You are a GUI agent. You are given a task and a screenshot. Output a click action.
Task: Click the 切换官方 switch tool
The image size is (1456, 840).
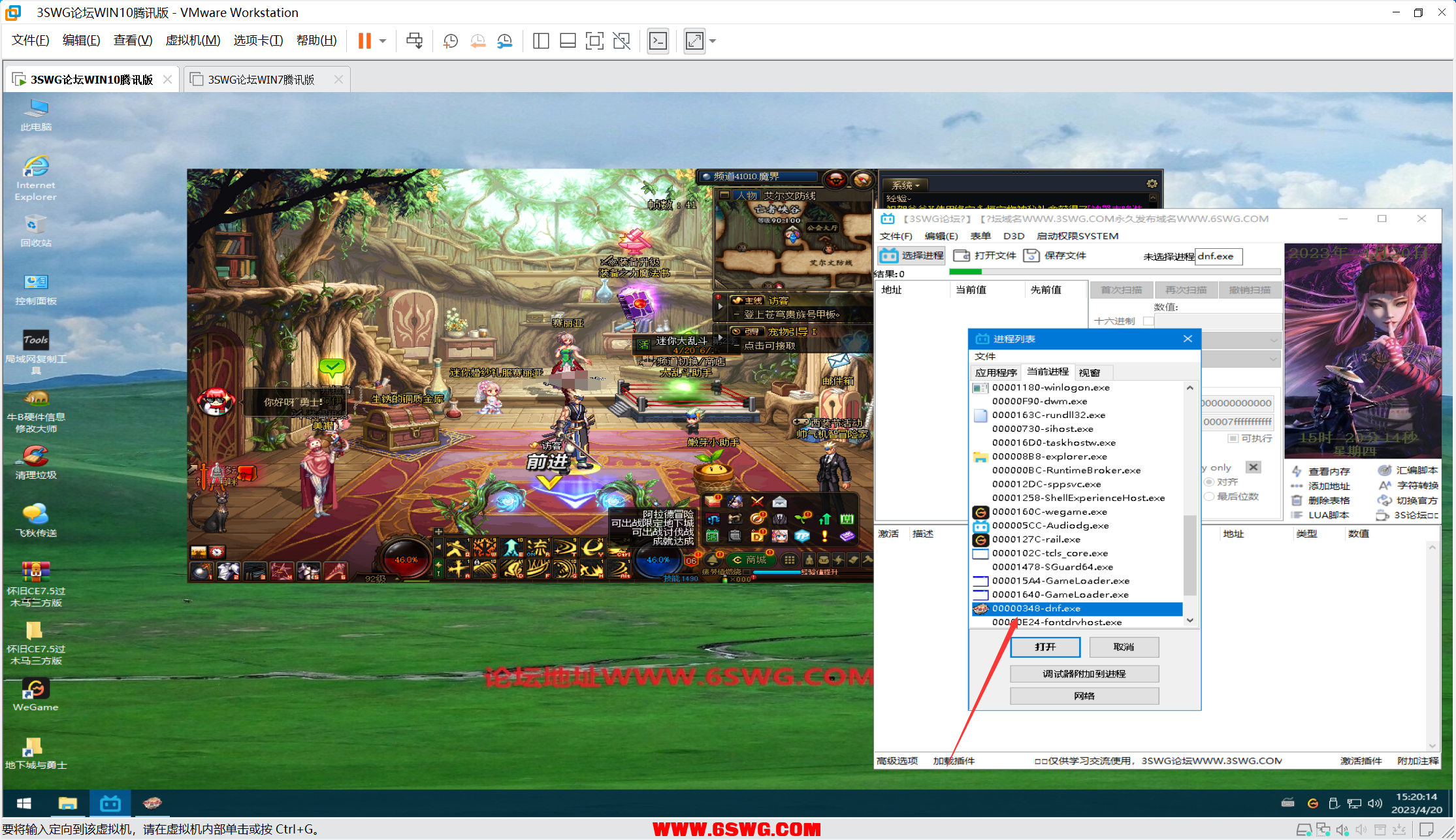click(1408, 500)
